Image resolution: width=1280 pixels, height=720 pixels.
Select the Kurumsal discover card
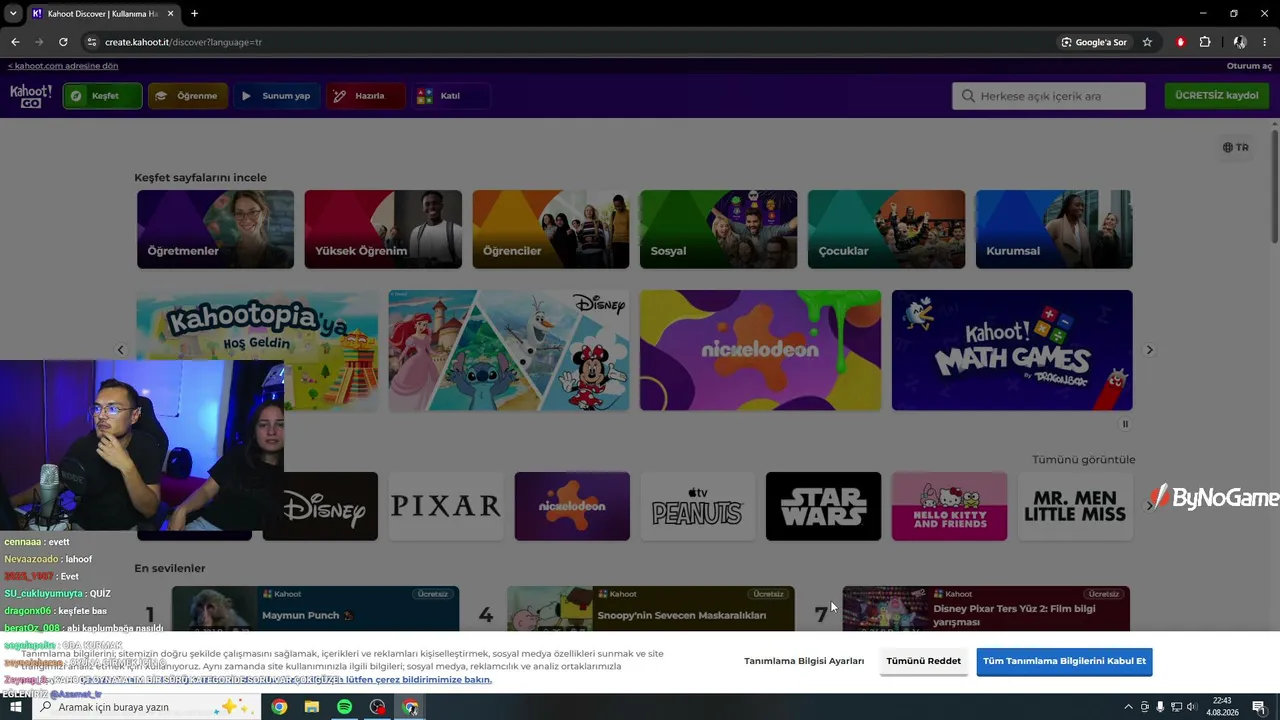(x=1054, y=229)
